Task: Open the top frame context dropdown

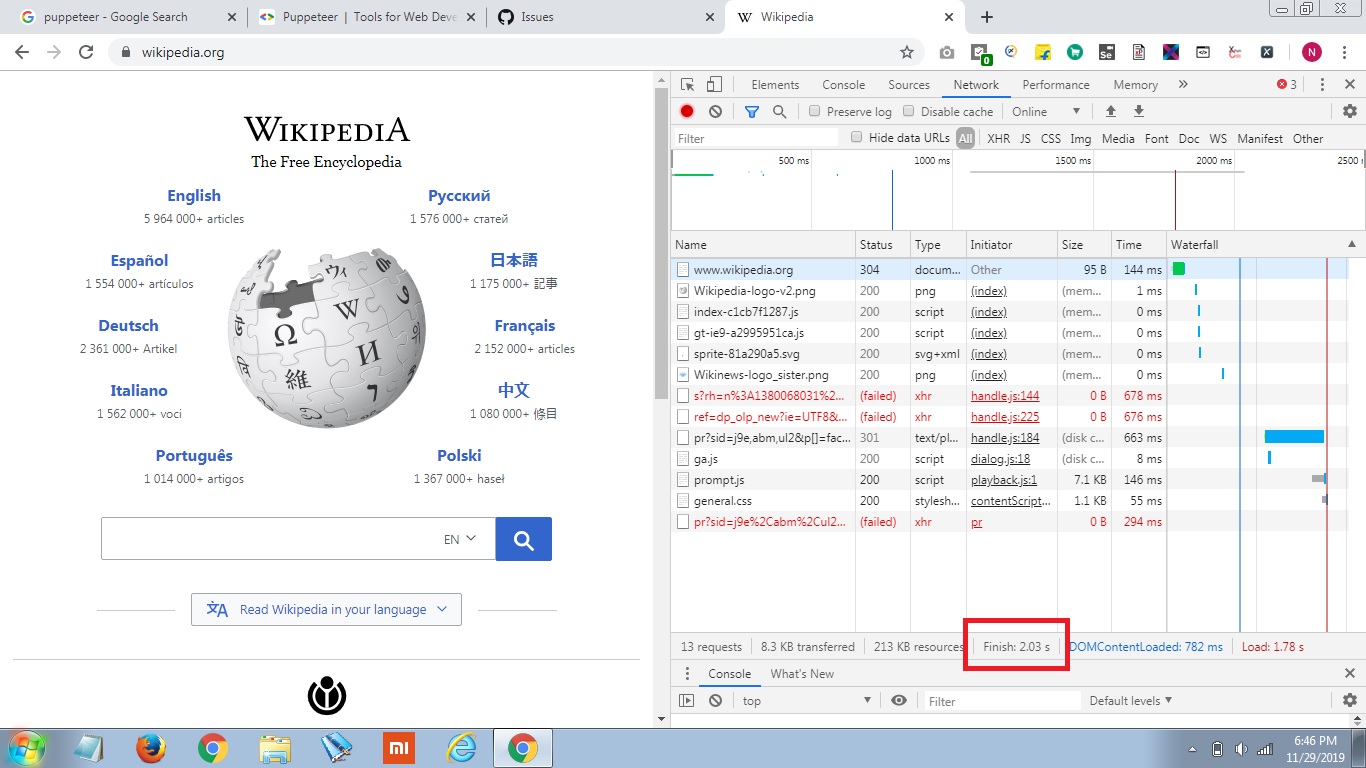Action: (805, 700)
